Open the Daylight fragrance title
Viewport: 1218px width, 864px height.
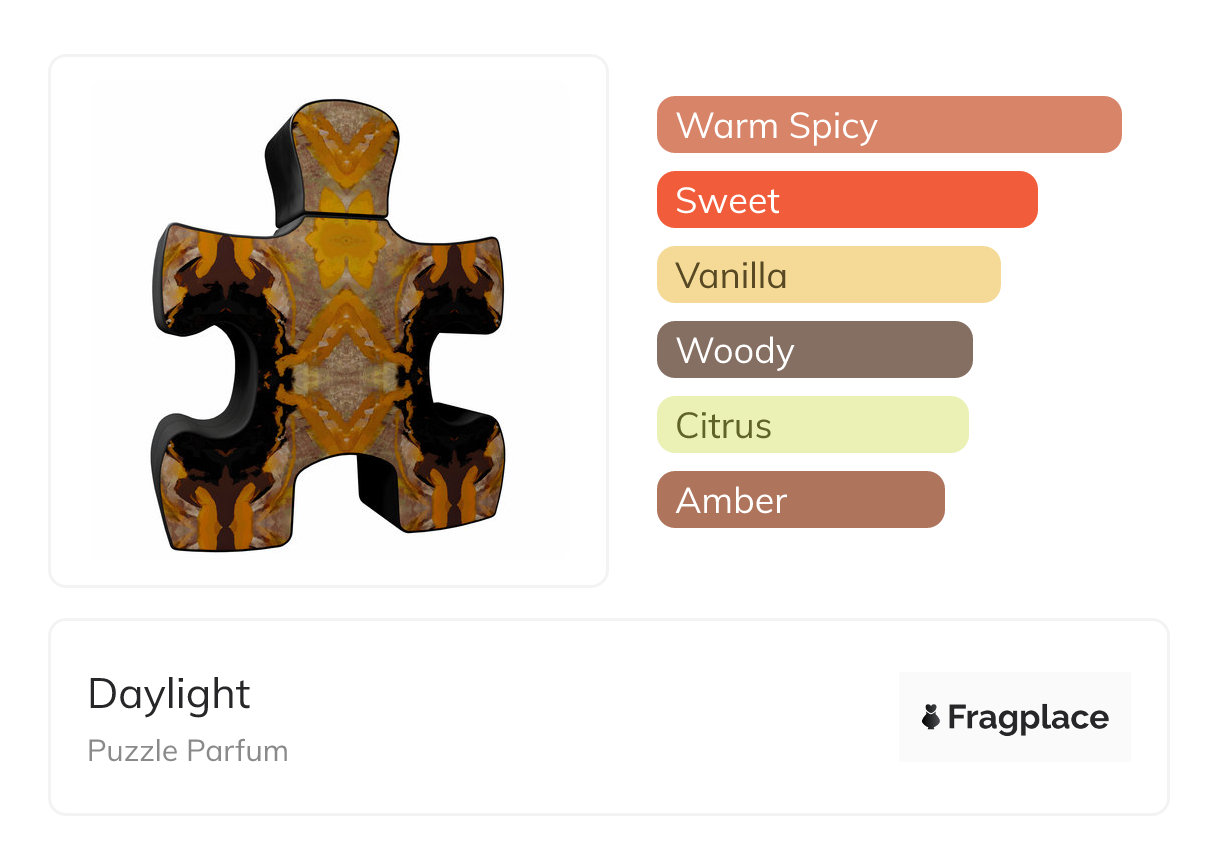169,694
